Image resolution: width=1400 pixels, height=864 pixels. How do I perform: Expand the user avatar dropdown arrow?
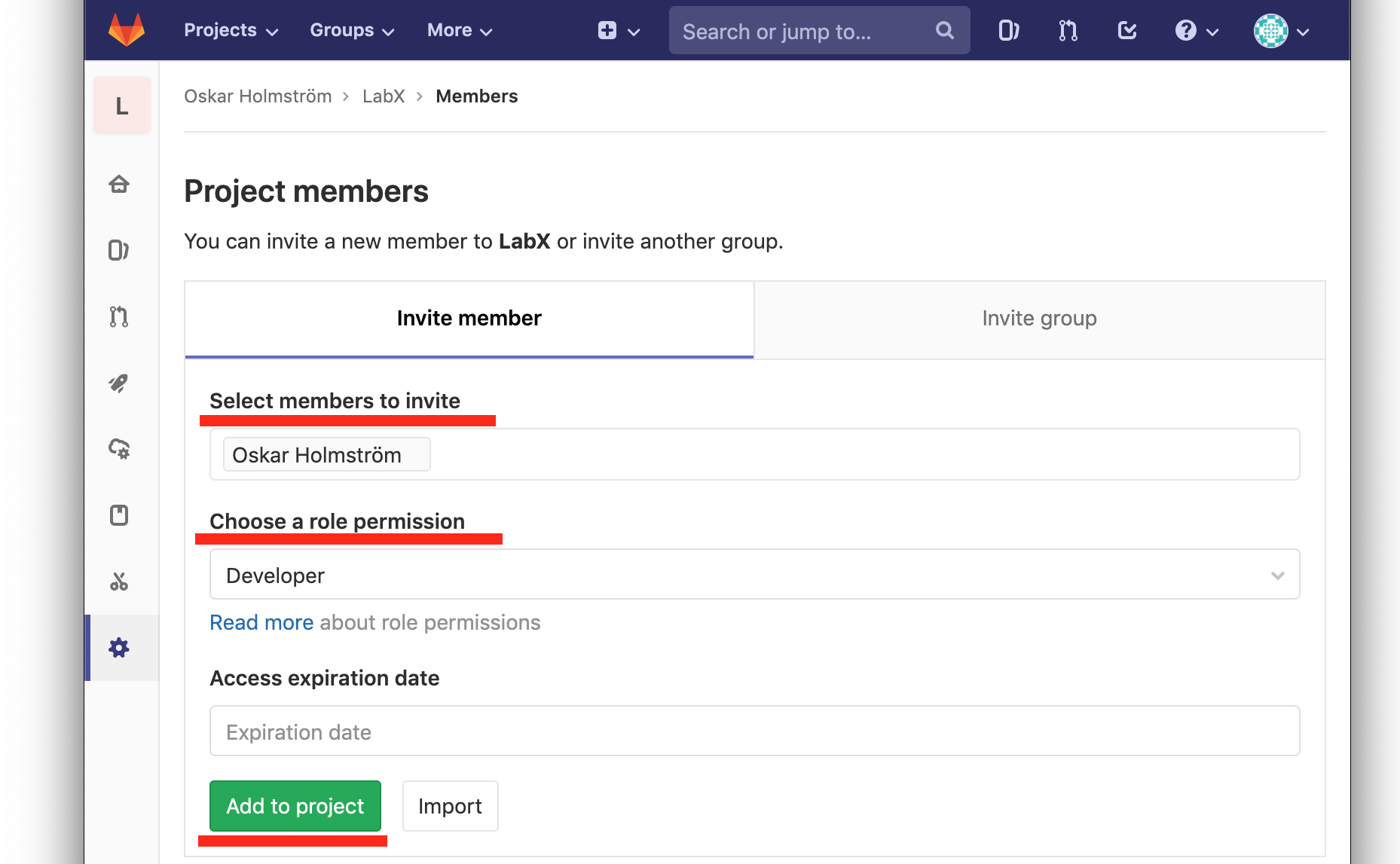1303,32
